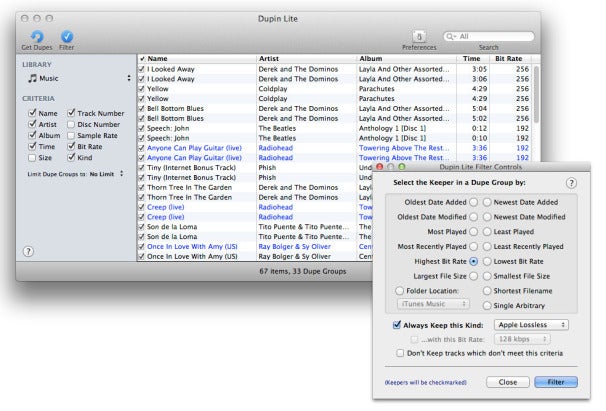606x411 pixels.
Task: Close the Dupin Lite Filter Controls window
Action: pos(380,167)
